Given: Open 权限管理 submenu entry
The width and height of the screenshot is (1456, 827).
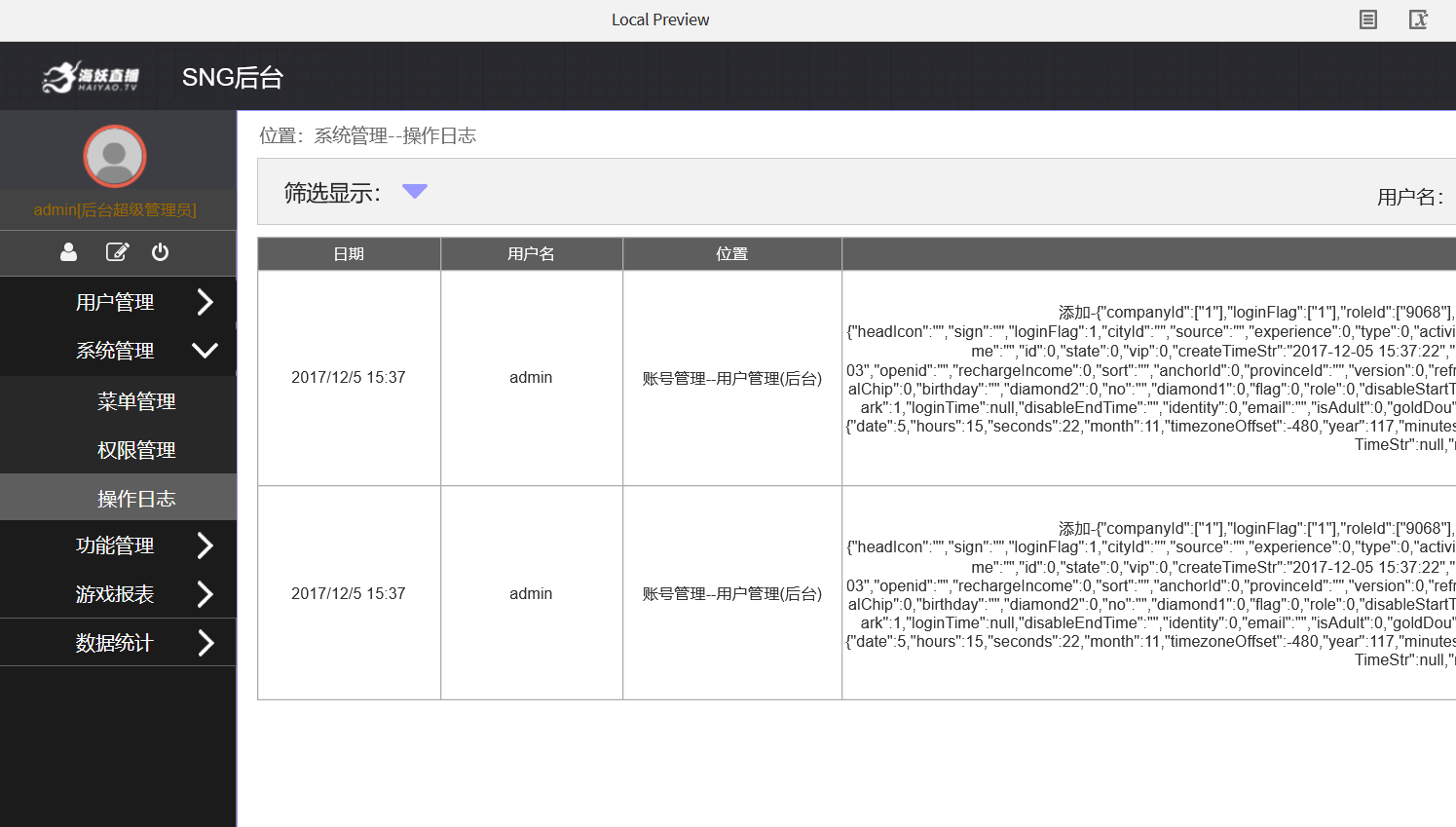Looking at the screenshot, I should (x=136, y=450).
